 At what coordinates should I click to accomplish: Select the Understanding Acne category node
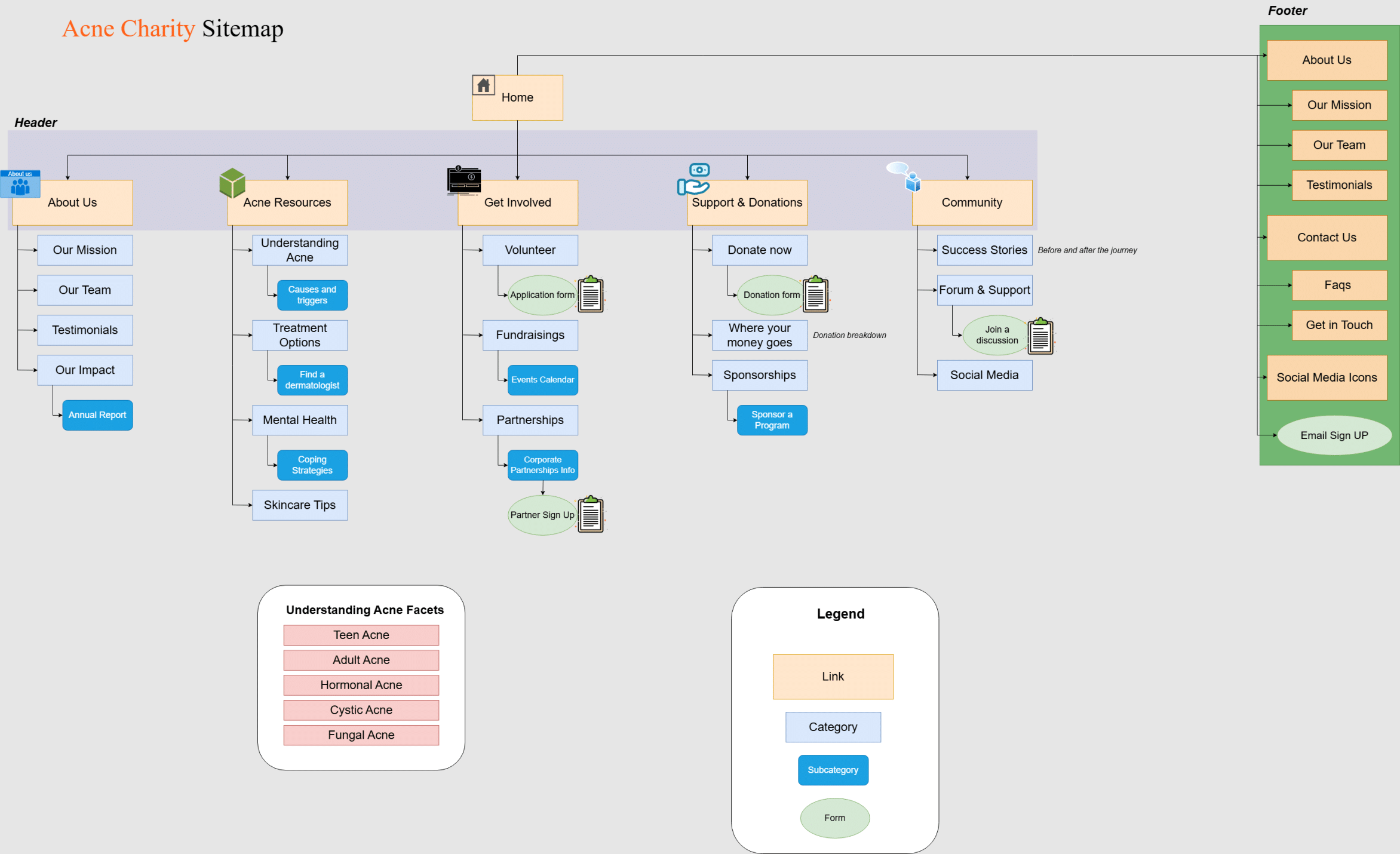(299, 250)
